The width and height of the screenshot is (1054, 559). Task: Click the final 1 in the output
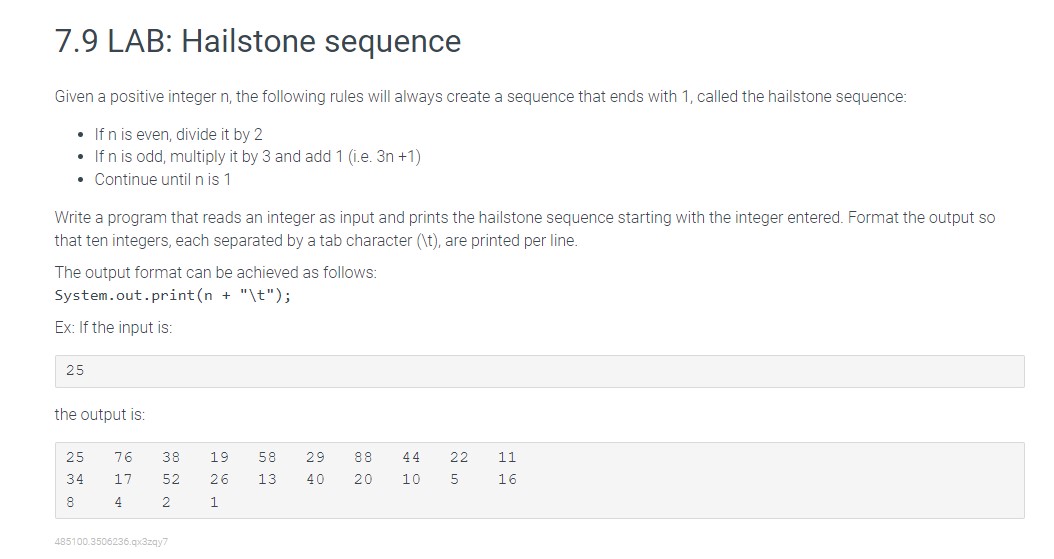214,502
